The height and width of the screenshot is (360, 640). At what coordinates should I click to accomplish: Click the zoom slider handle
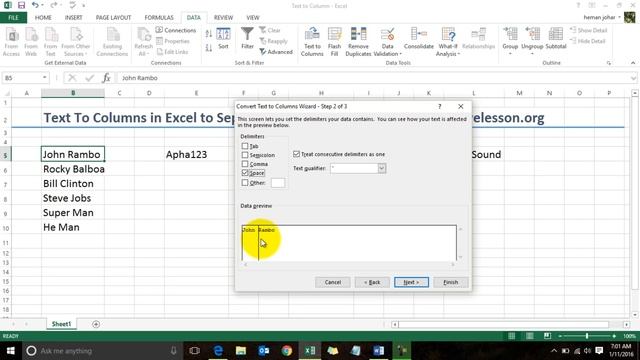point(587,336)
